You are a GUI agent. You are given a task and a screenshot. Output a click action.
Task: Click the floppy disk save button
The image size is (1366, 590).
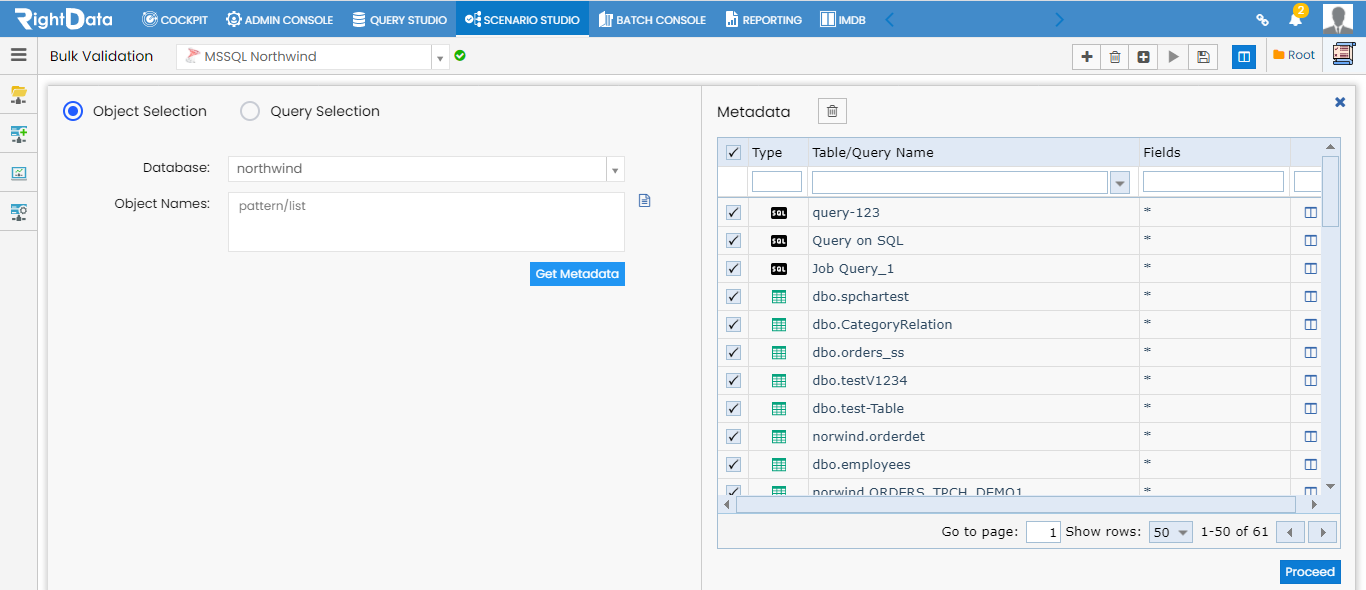click(1203, 57)
